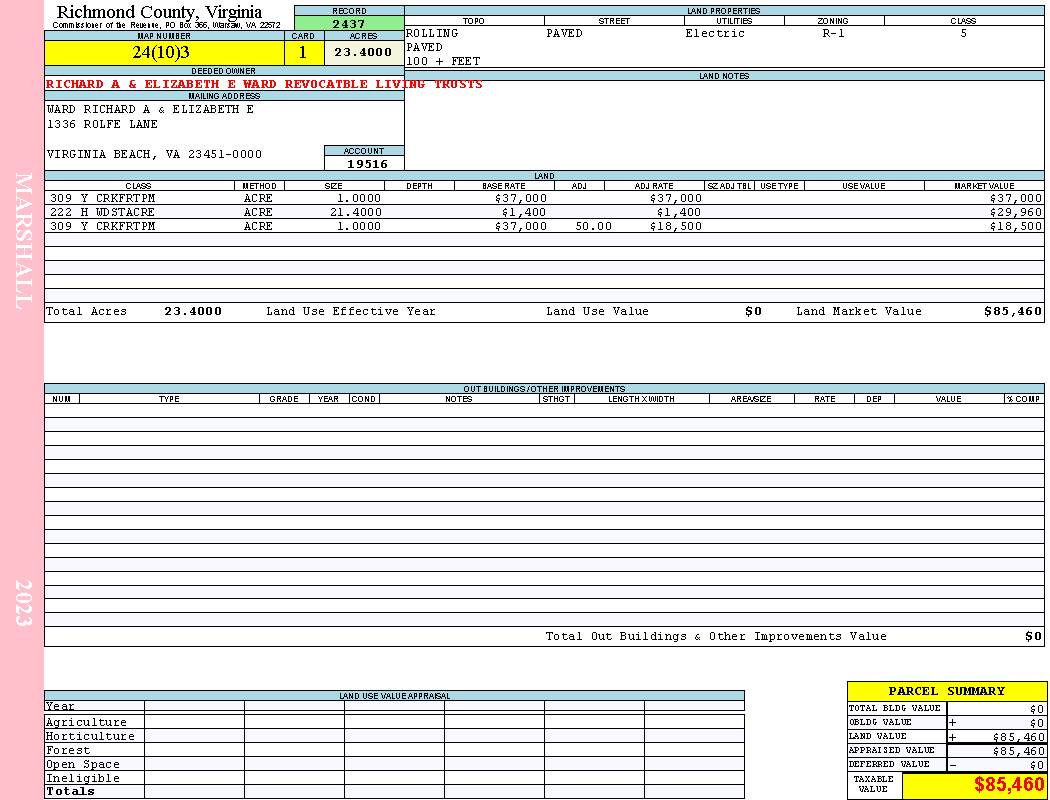This screenshot has width=1050, height=800.
Task: Click the land size 21.4000
Action: click(x=356, y=212)
